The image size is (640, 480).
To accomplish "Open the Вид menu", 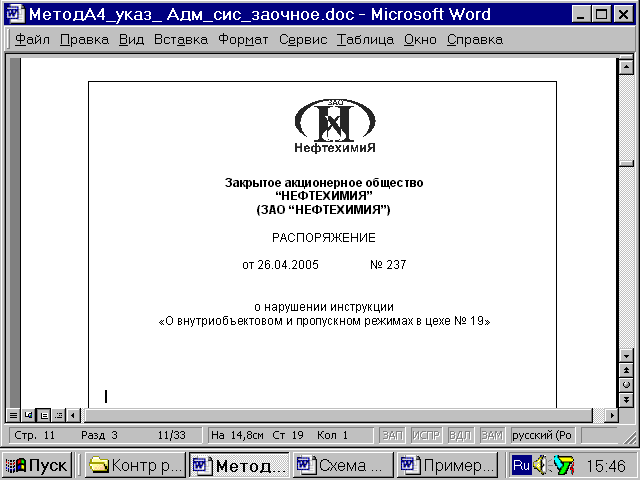I will tap(131, 40).
